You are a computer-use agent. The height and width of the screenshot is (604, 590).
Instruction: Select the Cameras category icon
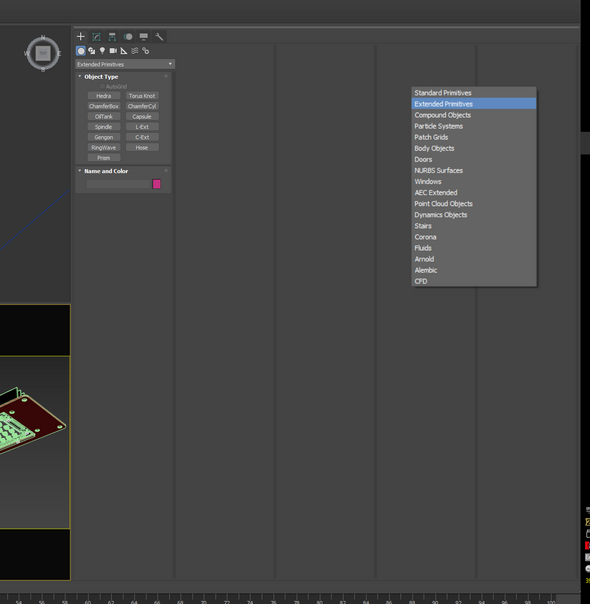click(113, 50)
